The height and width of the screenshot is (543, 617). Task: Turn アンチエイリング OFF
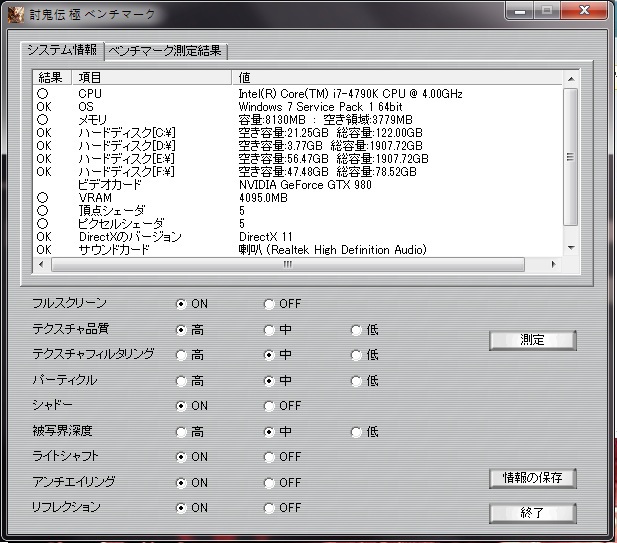[x=269, y=483]
